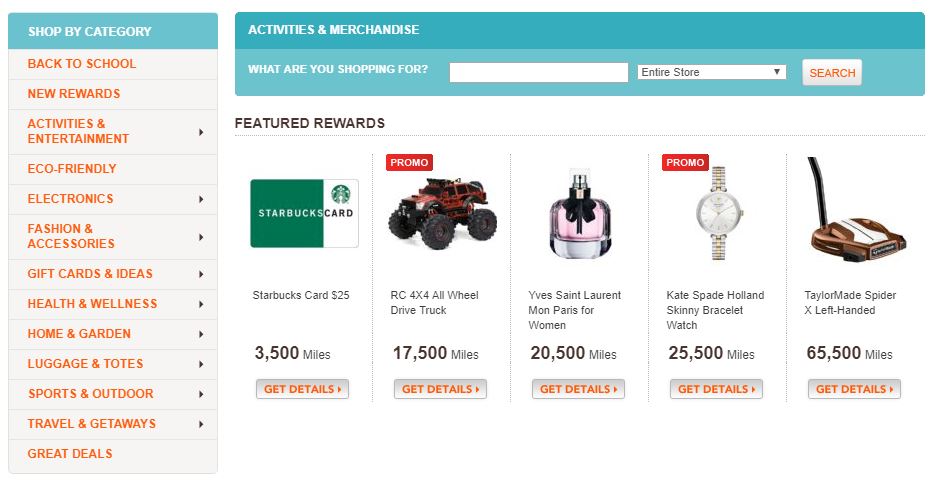Get details for Starbucks Card $25
The image size is (937, 484).
click(302, 389)
